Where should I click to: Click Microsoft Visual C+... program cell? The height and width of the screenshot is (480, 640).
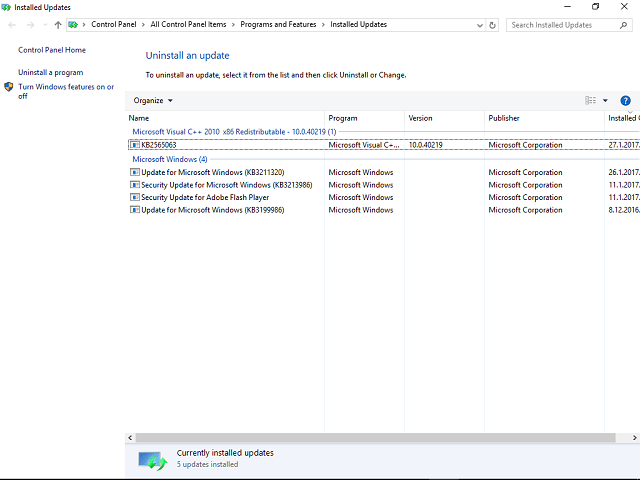[x=364, y=145]
